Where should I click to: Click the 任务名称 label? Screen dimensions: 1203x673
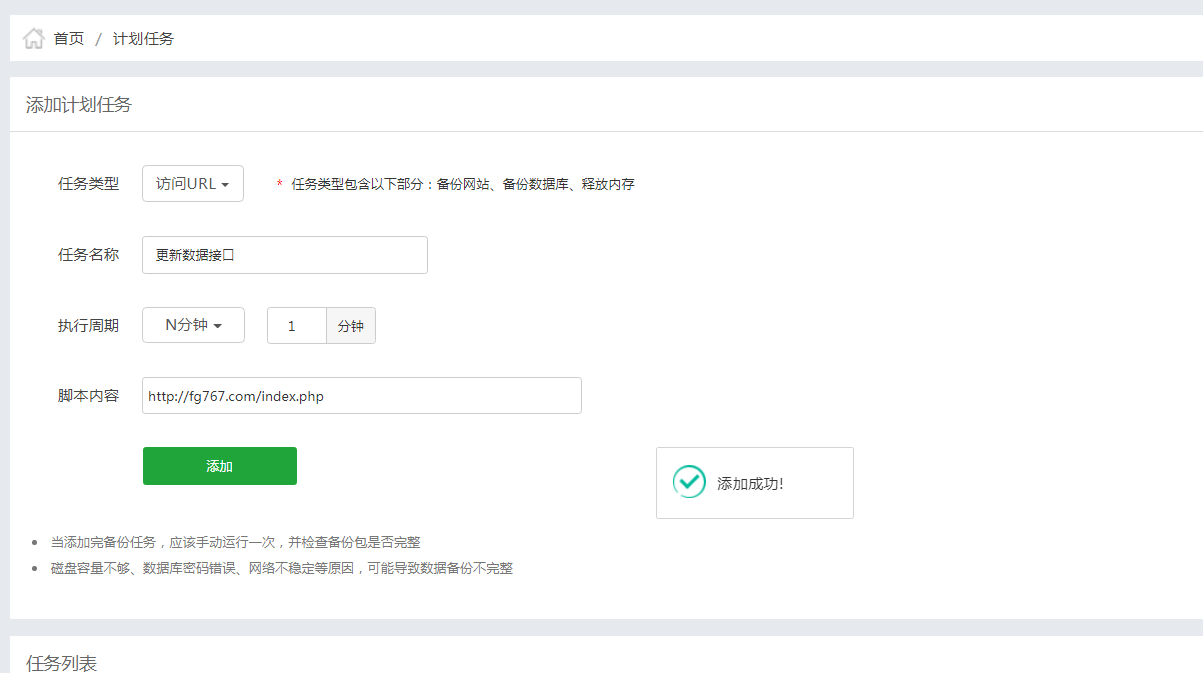click(x=88, y=255)
